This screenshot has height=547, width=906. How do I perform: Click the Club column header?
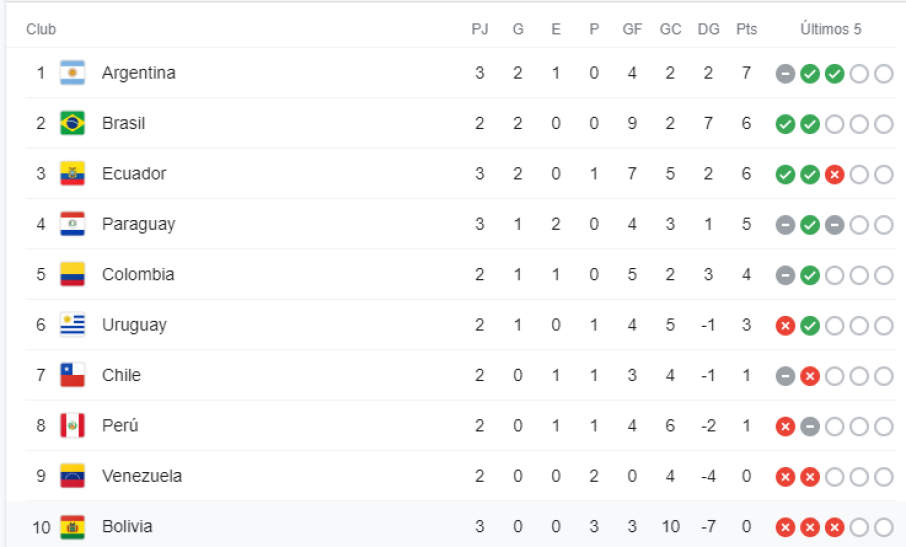pyautogui.click(x=41, y=30)
